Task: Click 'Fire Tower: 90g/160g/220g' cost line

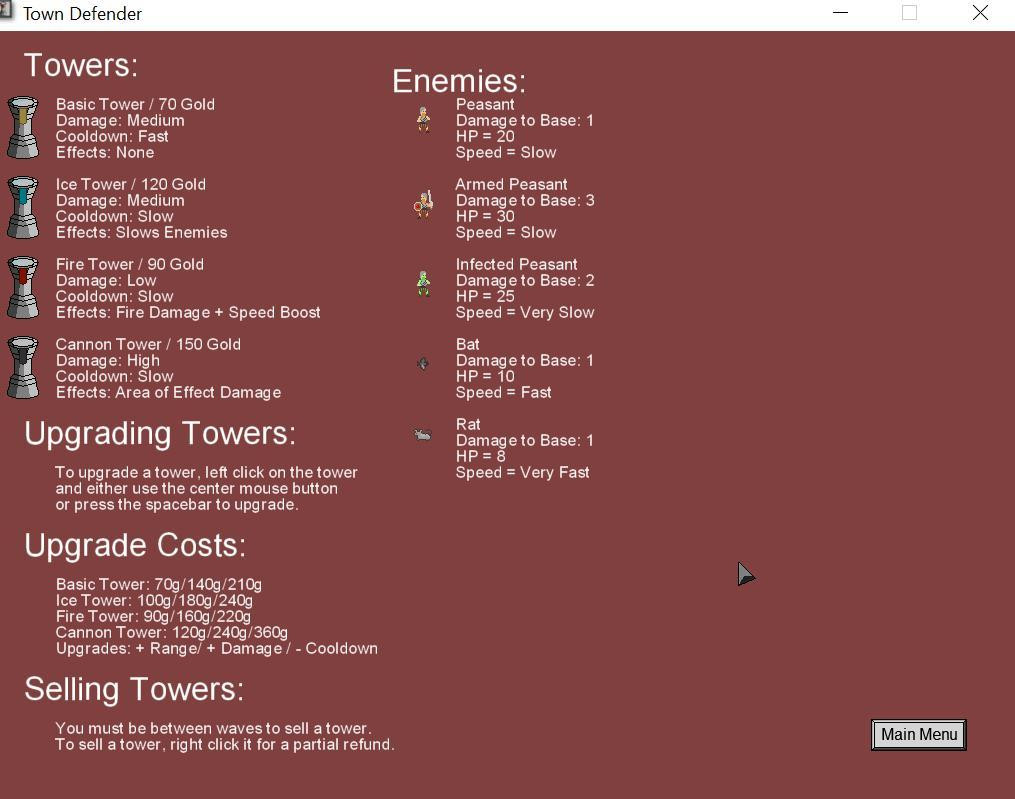Action: click(153, 616)
